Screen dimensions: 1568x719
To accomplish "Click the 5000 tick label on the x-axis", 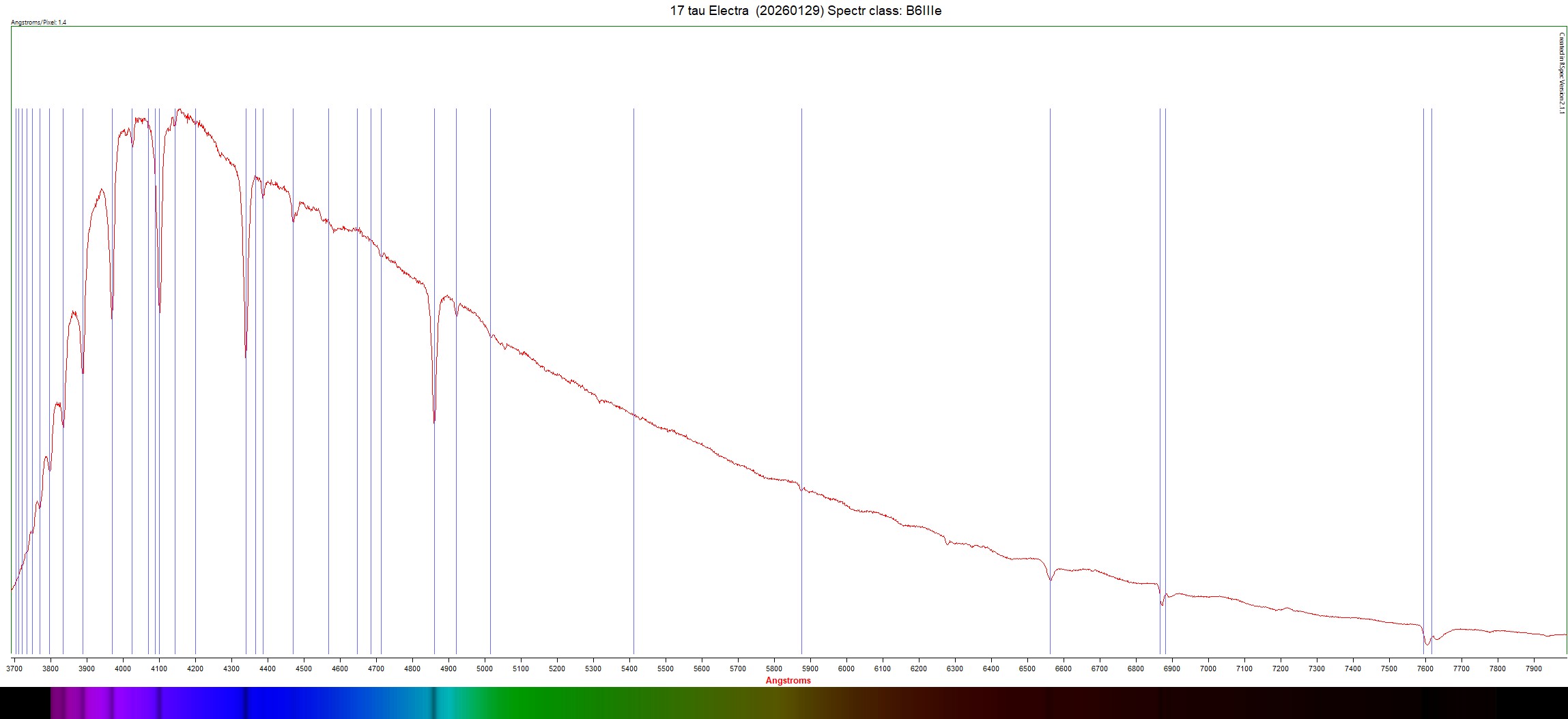I will pyautogui.click(x=484, y=669).
